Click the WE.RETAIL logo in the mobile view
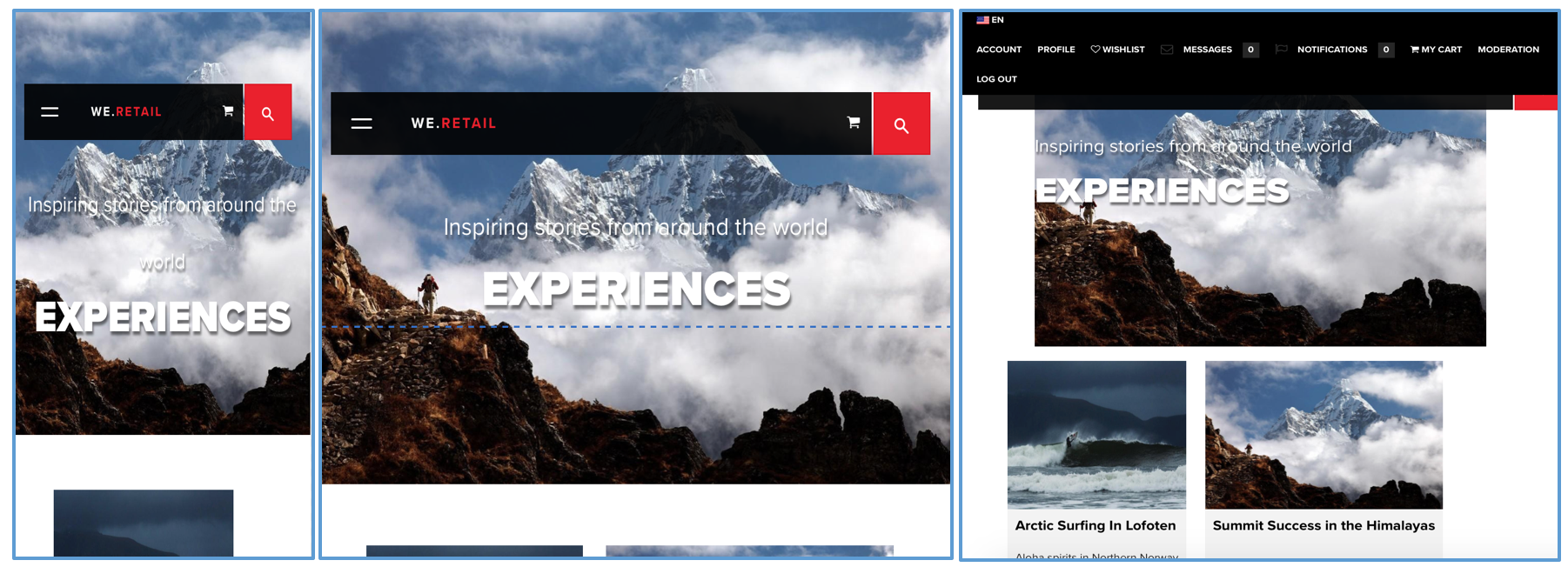The image size is (1568, 567). 126,112
